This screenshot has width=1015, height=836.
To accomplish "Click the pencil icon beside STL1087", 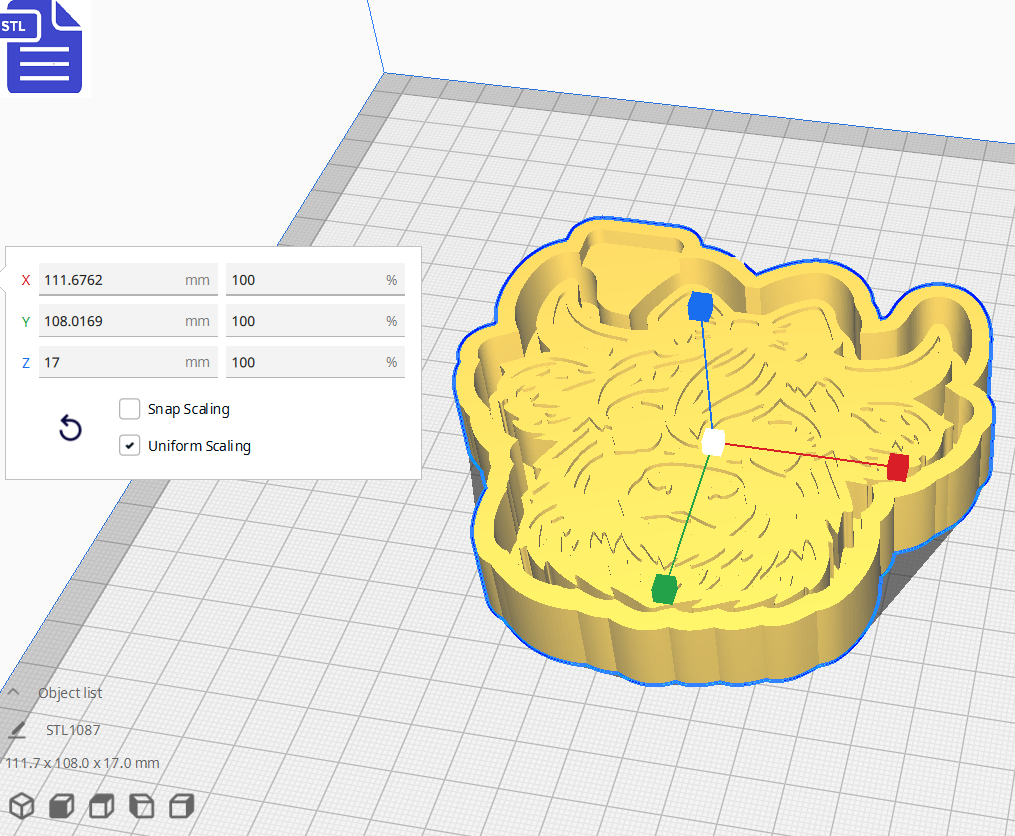I will click(x=16, y=730).
